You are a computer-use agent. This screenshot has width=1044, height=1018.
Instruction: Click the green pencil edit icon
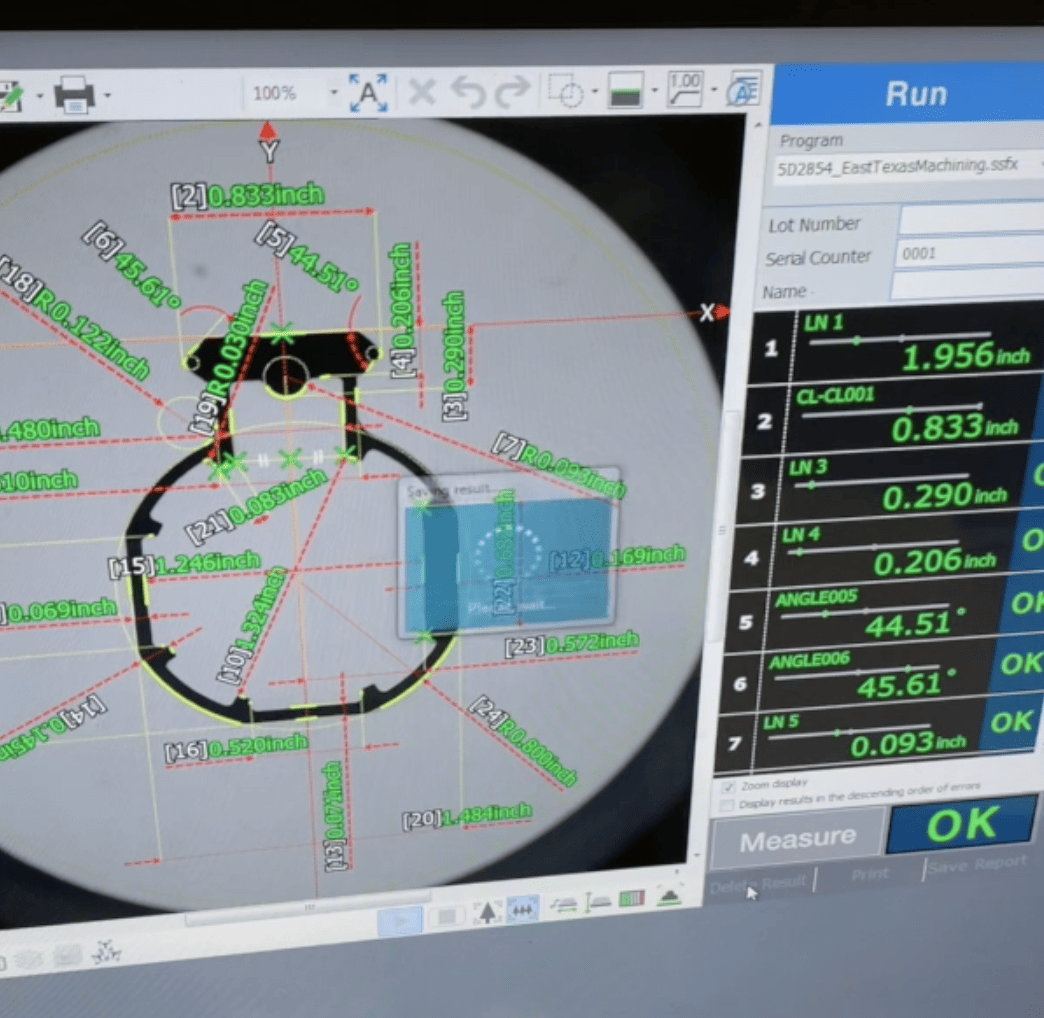(11, 97)
